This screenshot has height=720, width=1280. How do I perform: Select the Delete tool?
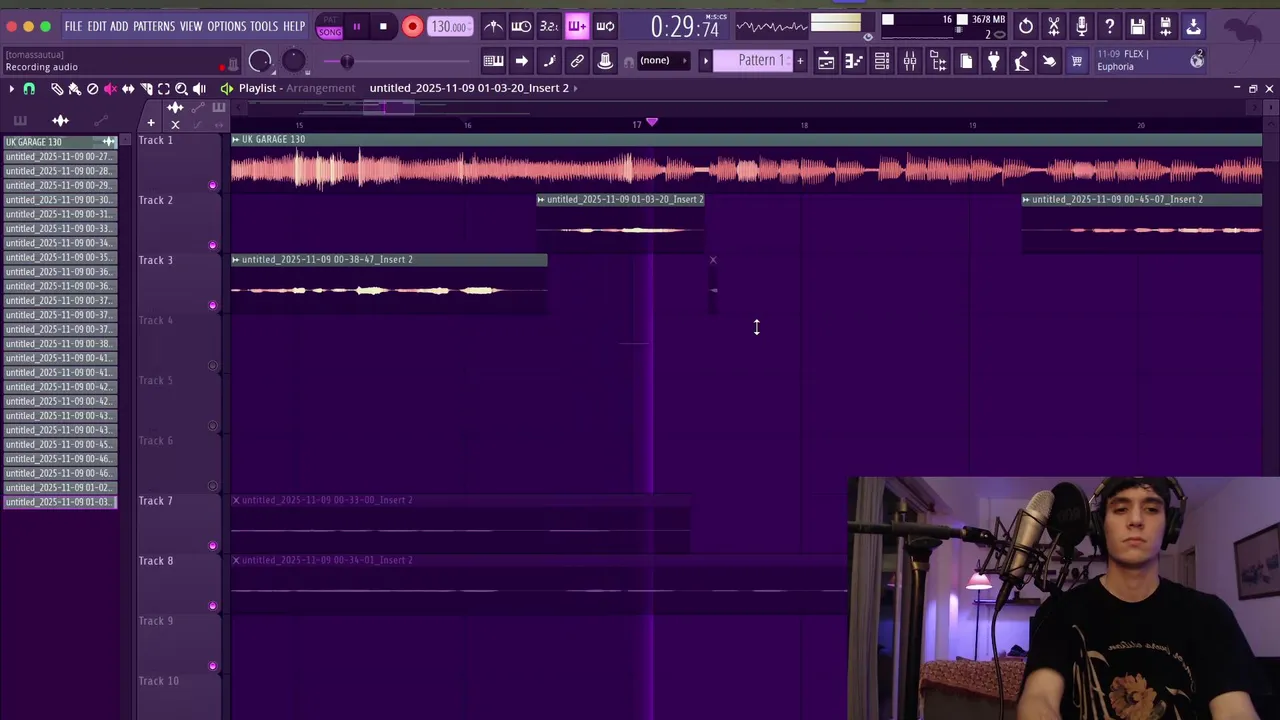(x=92, y=89)
